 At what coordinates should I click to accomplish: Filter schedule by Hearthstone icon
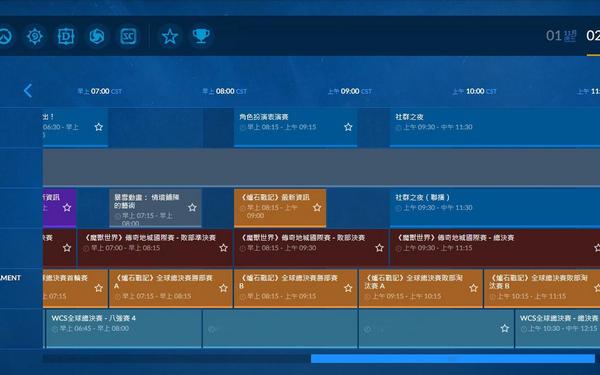click(35, 36)
